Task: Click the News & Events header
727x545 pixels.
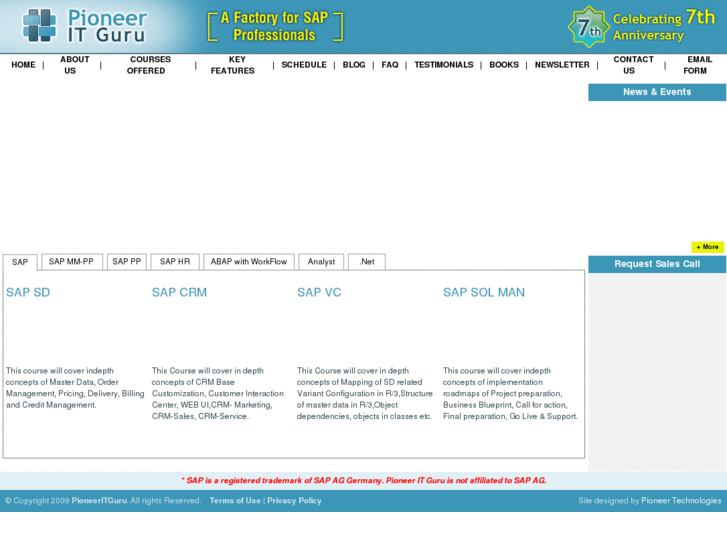Action: pyautogui.click(x=657, y=92)
